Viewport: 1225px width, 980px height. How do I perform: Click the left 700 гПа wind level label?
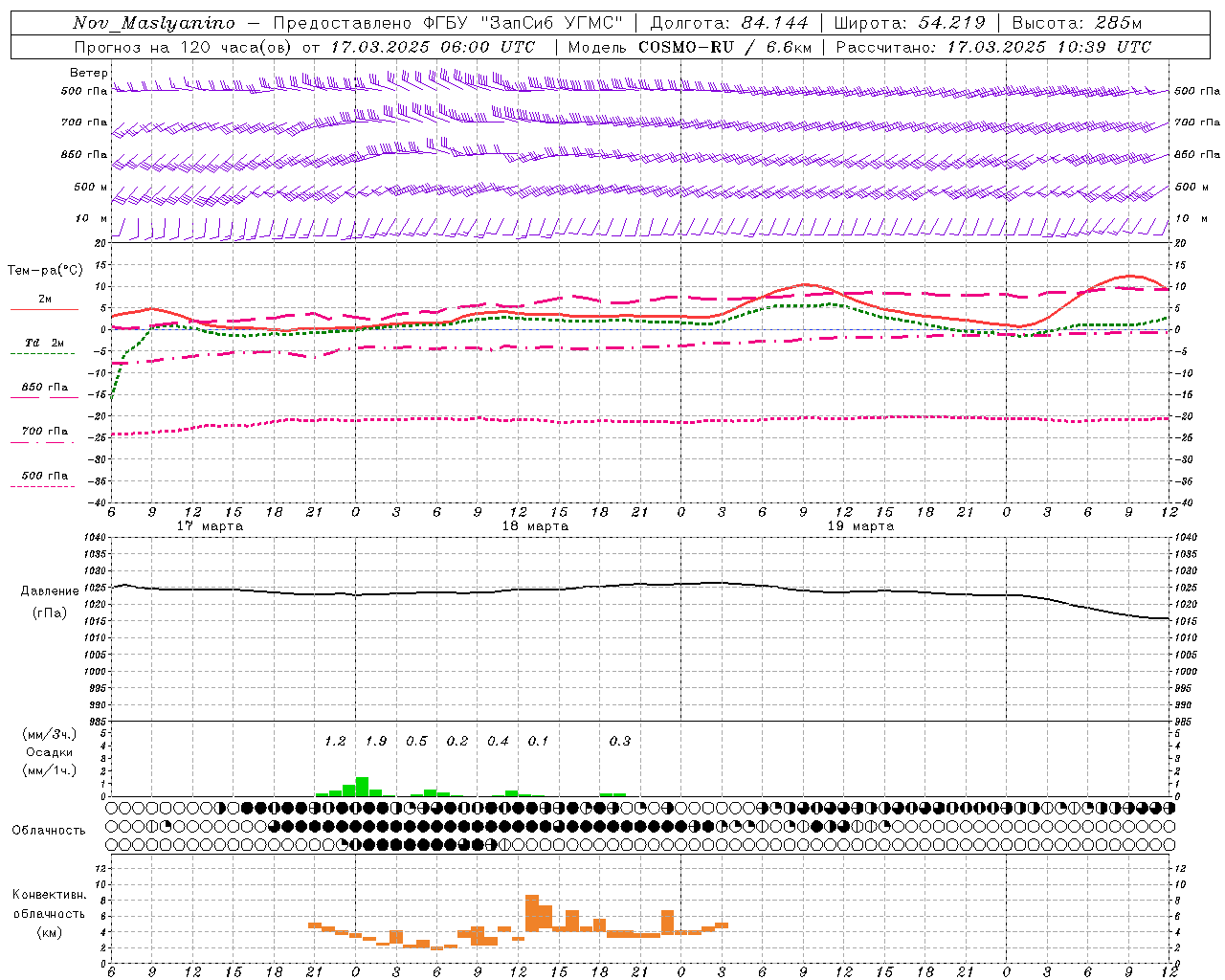pos(84,122)
